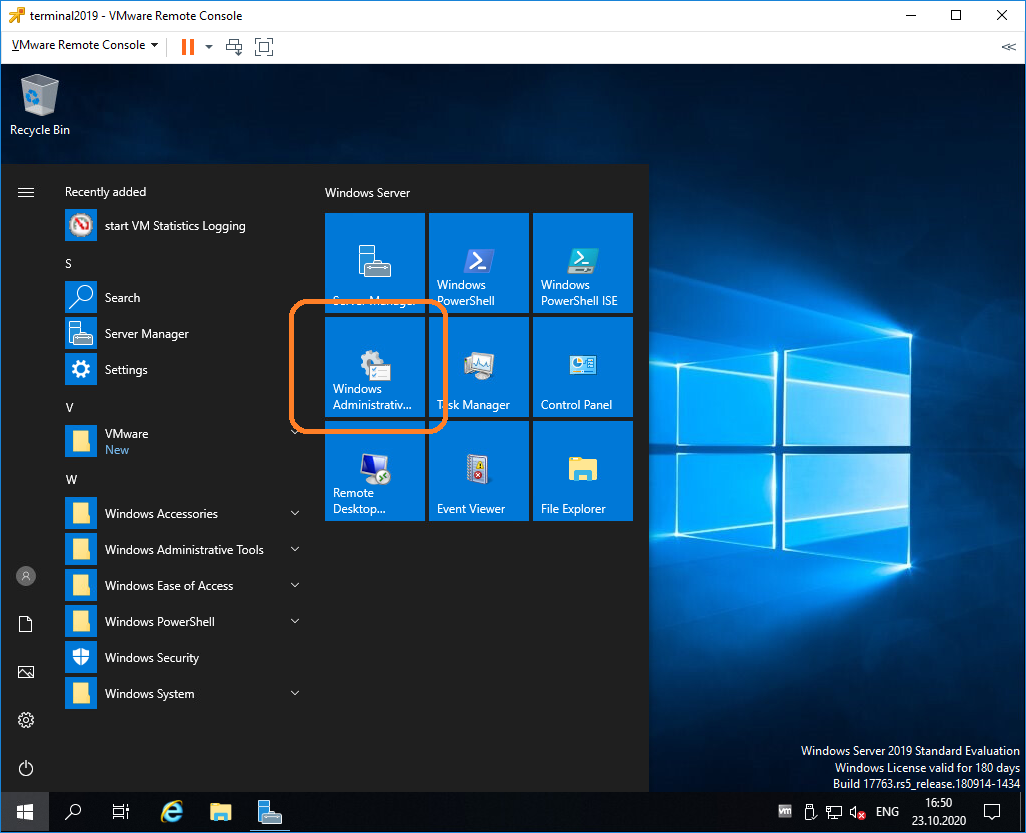Image resolution: width=1026 pixels, height=833 pixels.
Task: Launch the Windows PowerShell ISE tile
Action: (x=583, y=263)
